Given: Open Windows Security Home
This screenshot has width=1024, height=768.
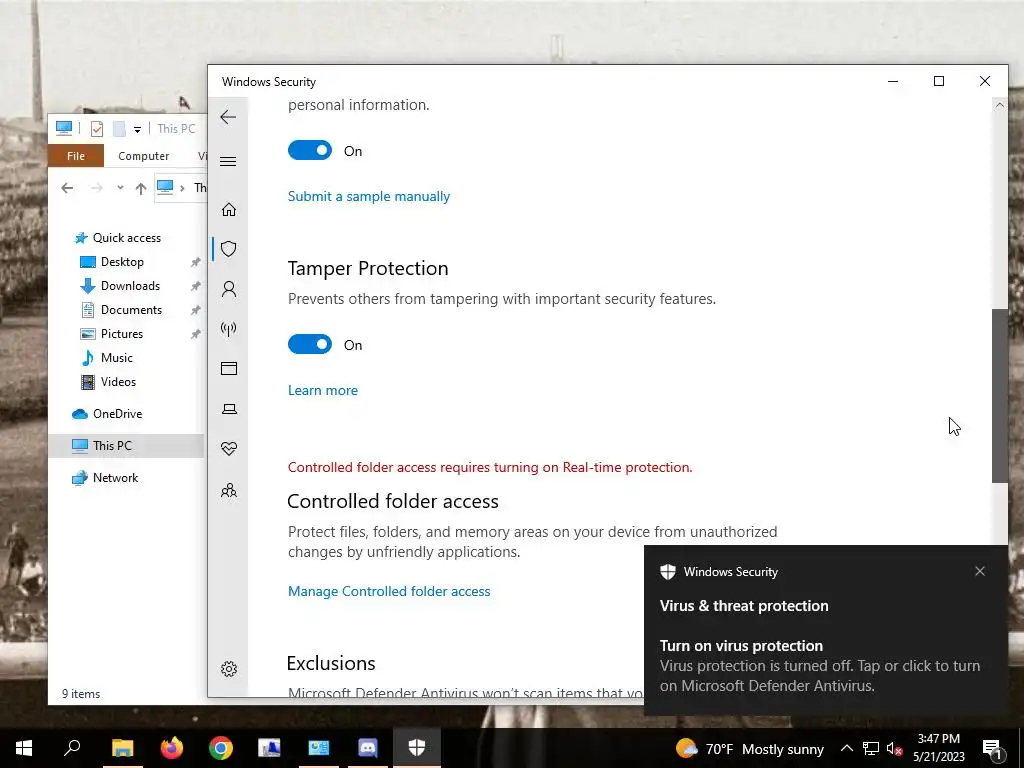Looking at the screenshot, I should coord(229,210).
